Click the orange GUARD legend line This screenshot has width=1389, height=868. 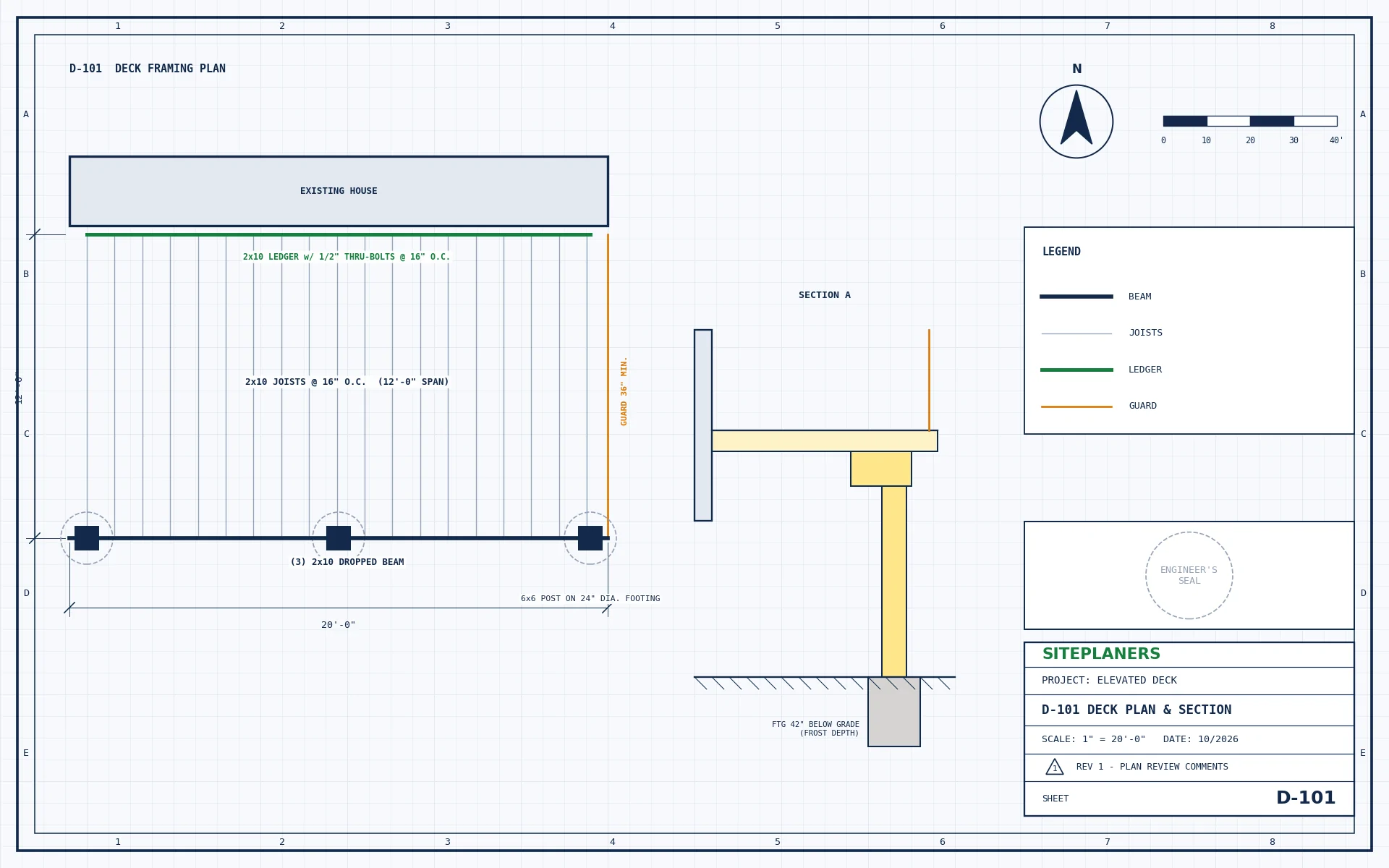click(1076, 407)
